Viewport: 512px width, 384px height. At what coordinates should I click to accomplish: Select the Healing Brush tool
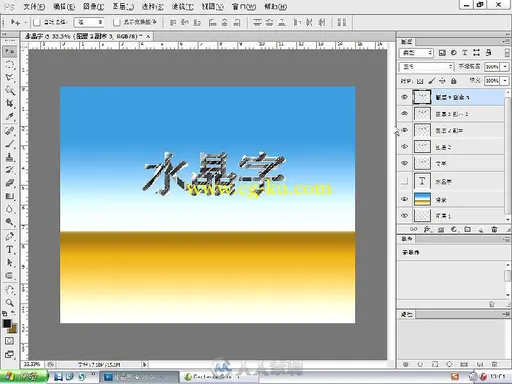pyautogui.click(x=9, y=130)
